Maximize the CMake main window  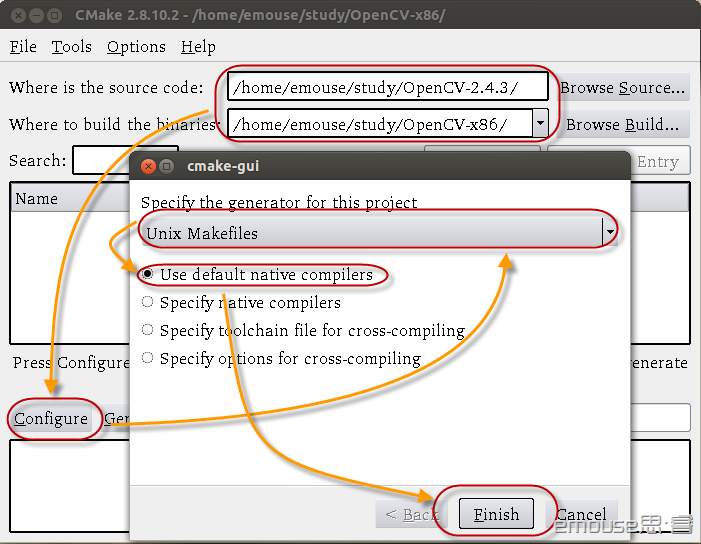click(x=55, y=15)
